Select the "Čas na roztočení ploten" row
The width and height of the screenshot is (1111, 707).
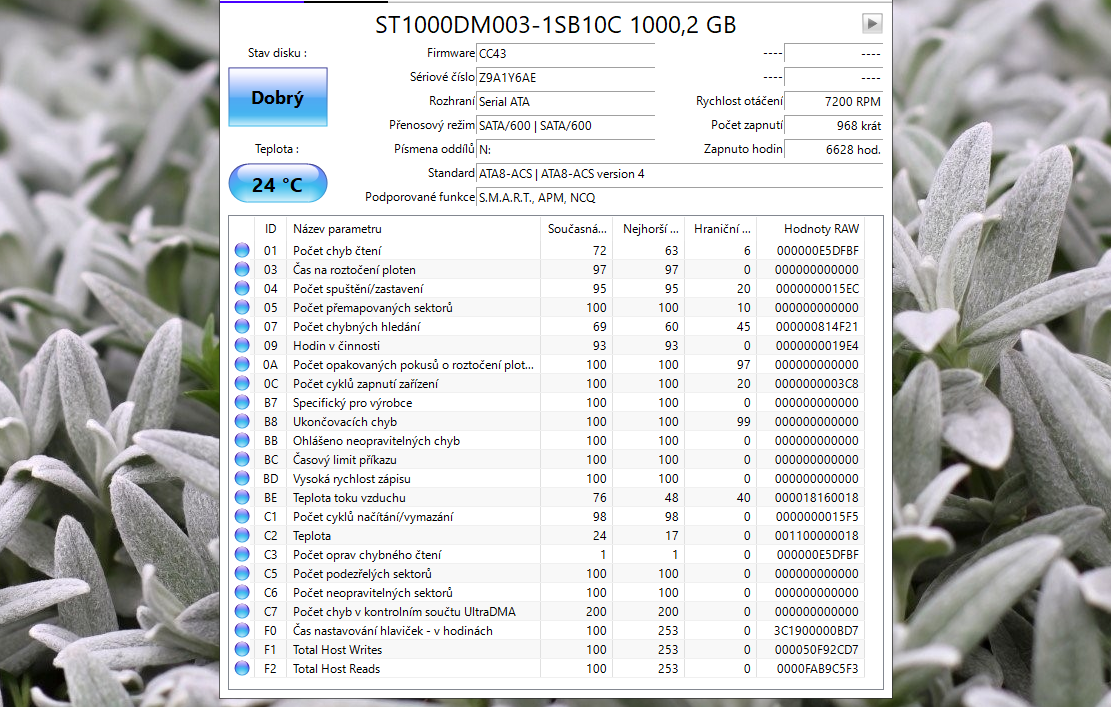400,269
